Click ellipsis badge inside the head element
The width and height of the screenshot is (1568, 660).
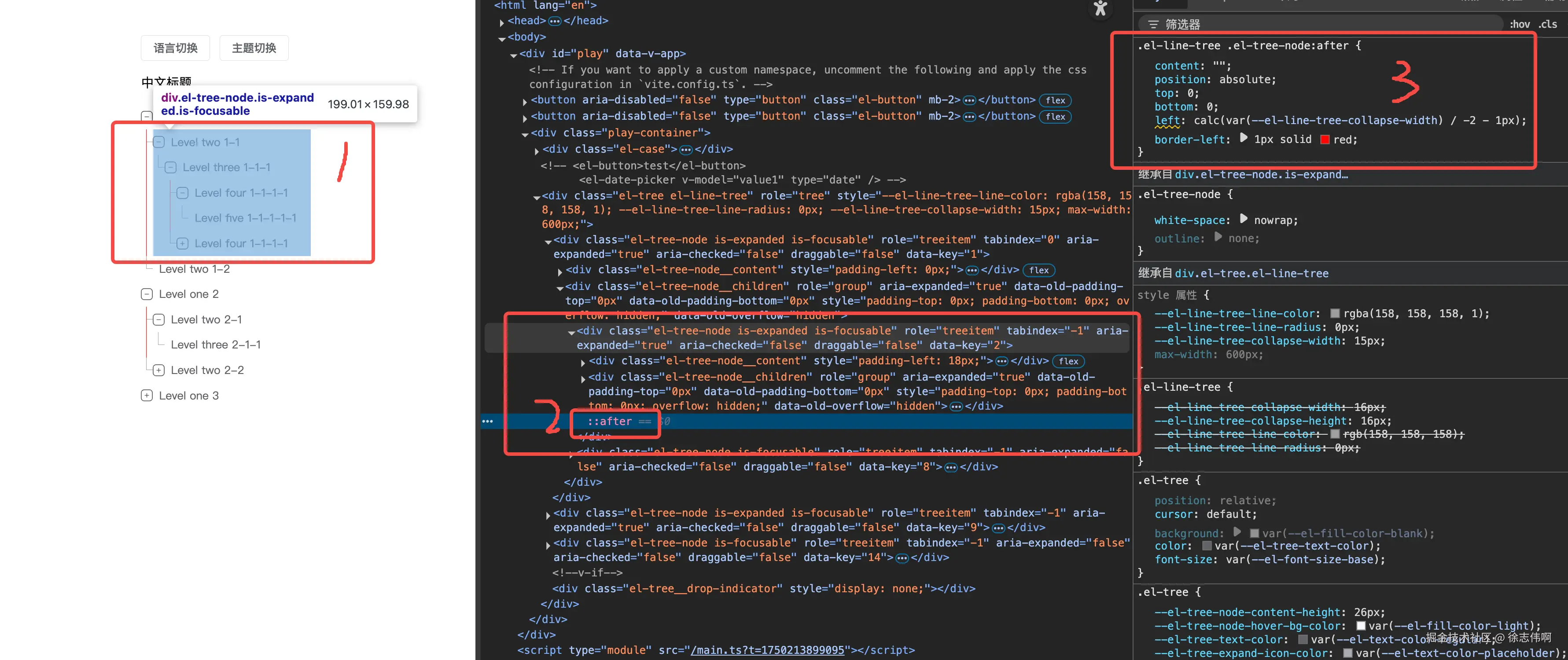coord(555,21)
